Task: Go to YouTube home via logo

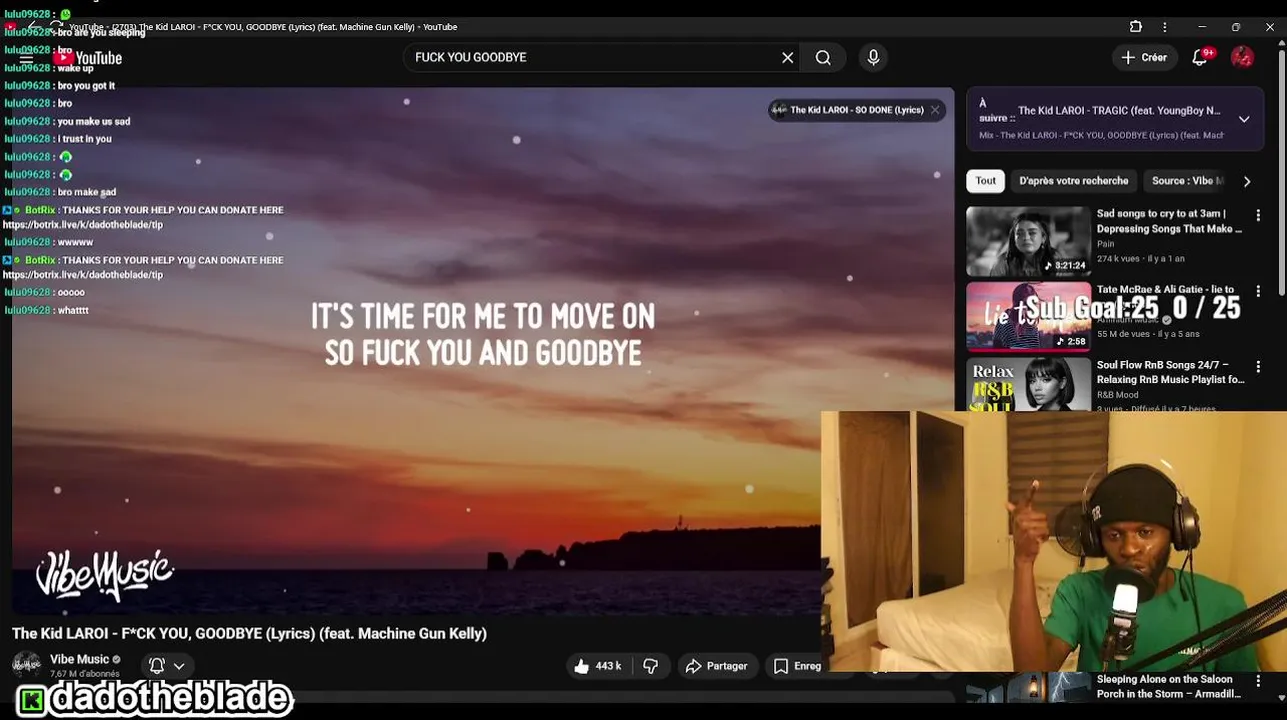Action: (x=88, y=58)
